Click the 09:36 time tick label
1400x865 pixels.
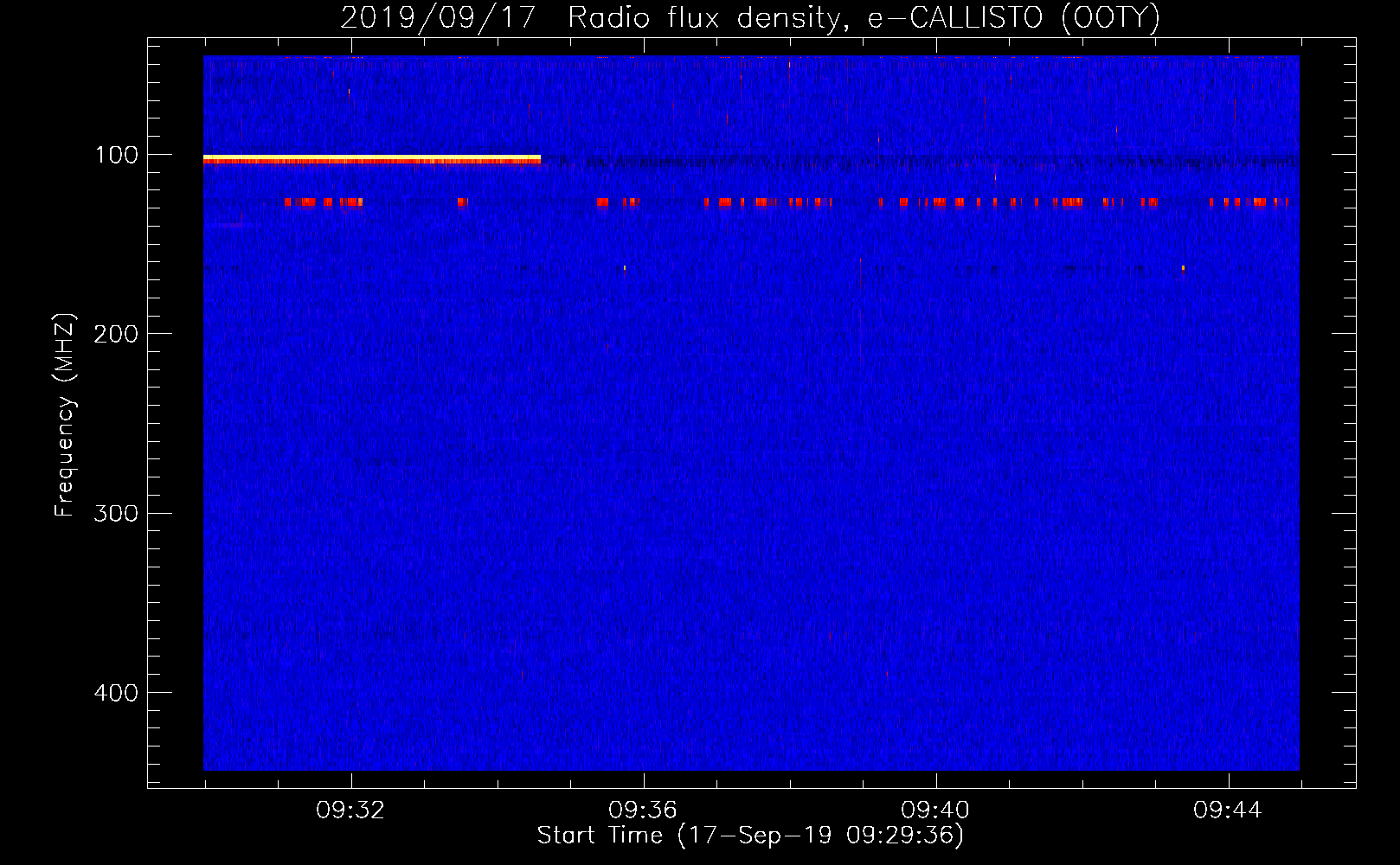tap(643, 811)
